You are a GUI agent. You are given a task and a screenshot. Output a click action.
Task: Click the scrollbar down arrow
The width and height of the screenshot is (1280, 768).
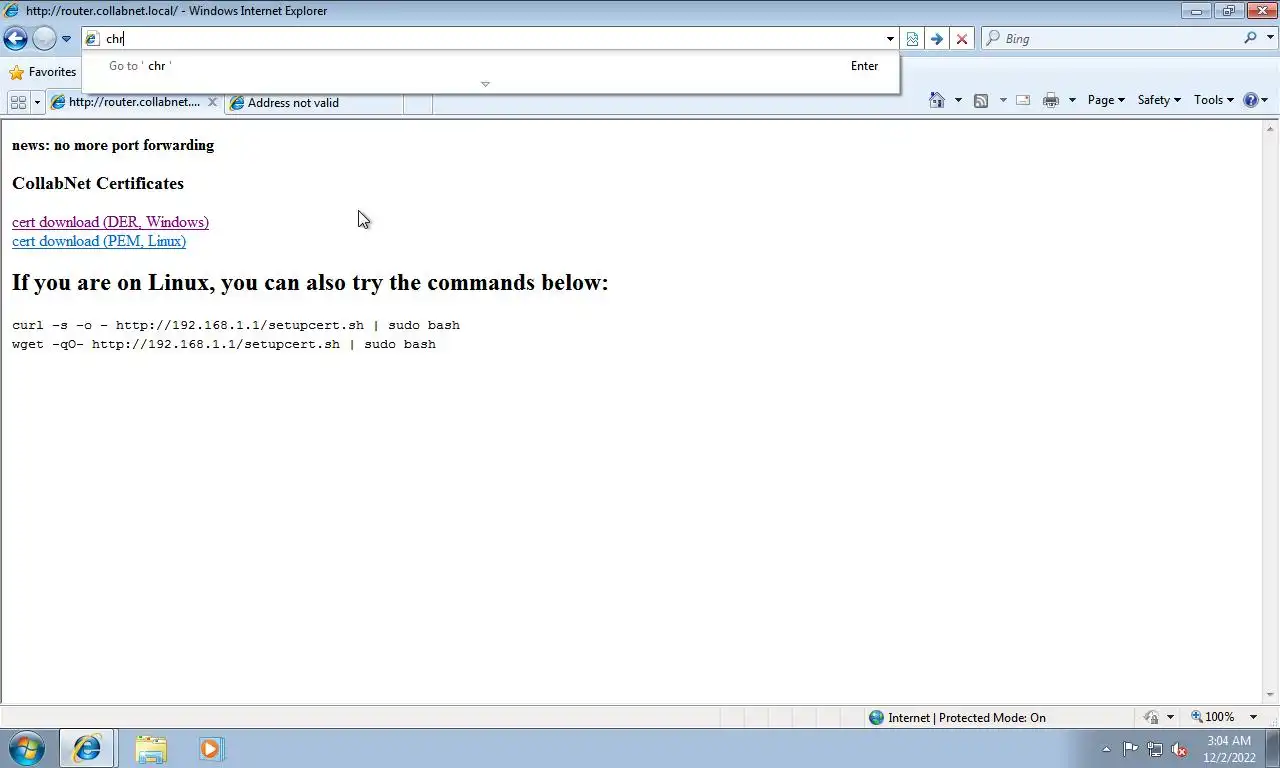click(1271, 695)
